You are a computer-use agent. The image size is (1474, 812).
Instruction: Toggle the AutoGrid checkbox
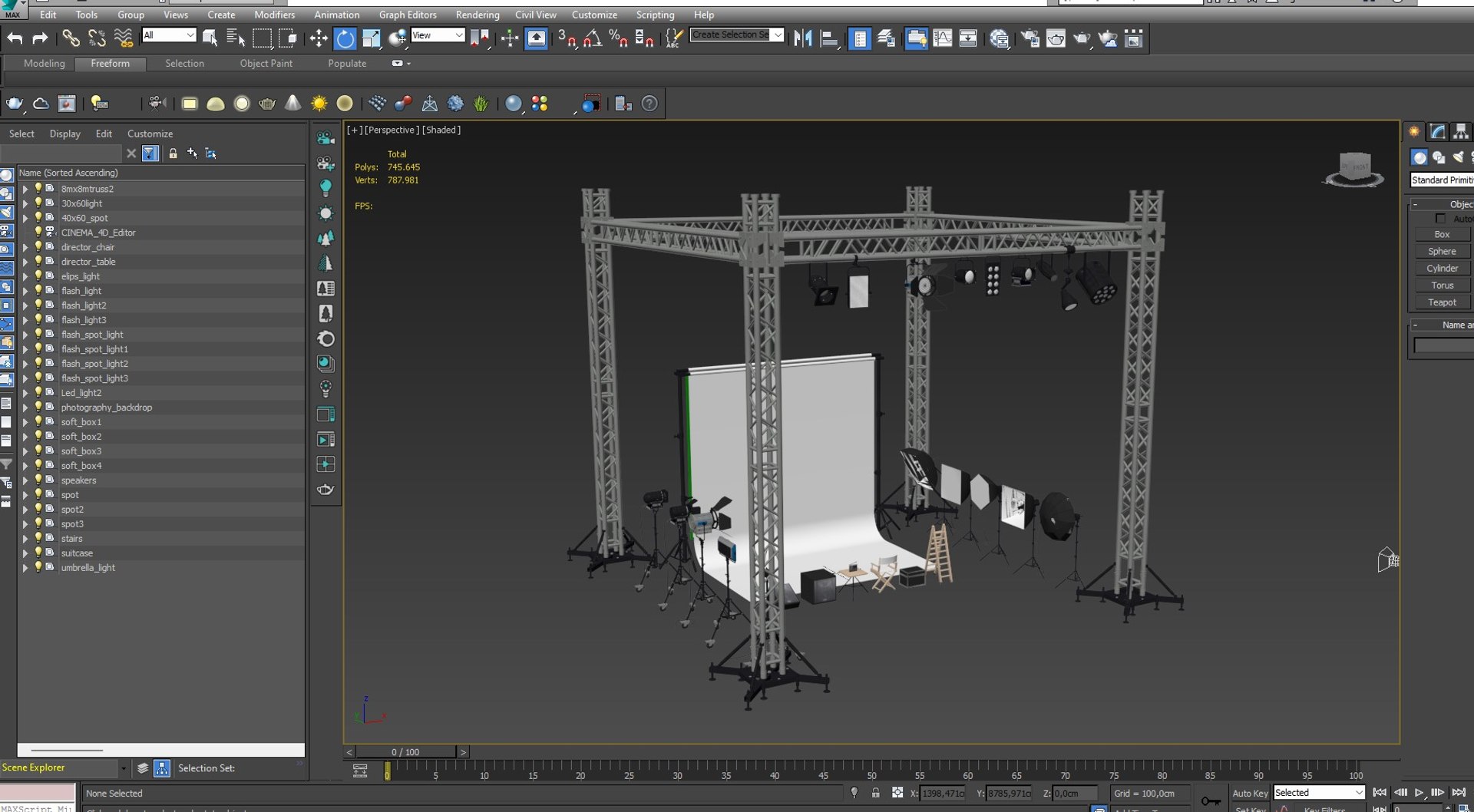pyautogui.click(x=1440, y=219)
